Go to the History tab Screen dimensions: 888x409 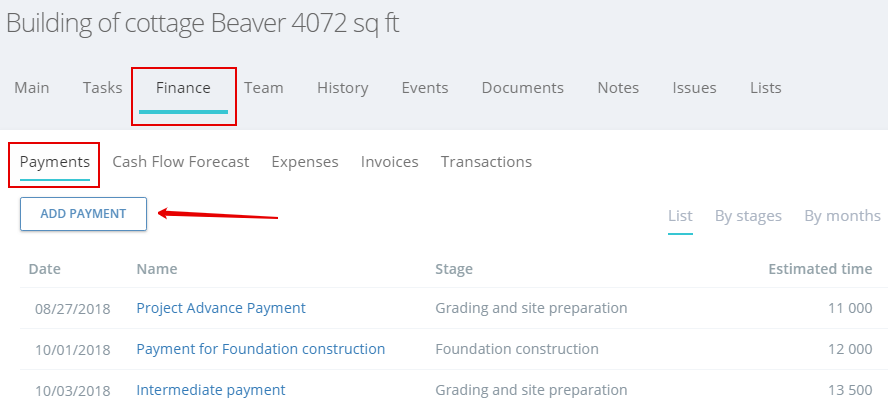click(x=343, y=88)
